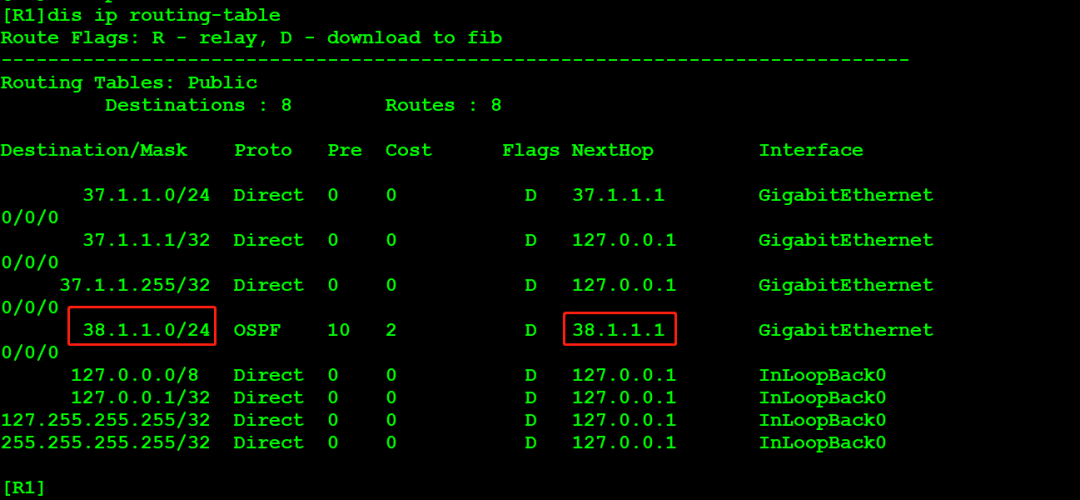The image size is (1080, 500).
Task: Click 'InLoopBack0' in the 255.255.255.255/32 row
Action: click(x=822, y=443)
